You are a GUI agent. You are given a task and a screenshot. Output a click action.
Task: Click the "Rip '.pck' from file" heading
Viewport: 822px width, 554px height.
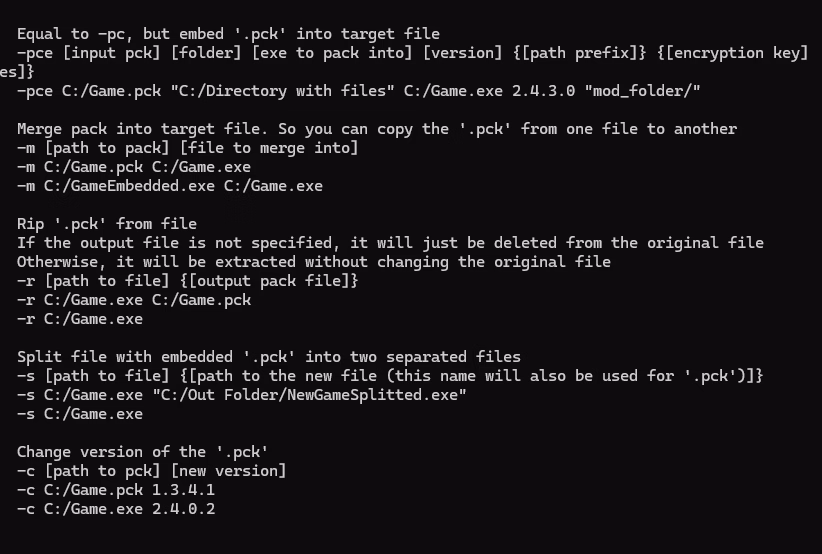pos(107,224)
